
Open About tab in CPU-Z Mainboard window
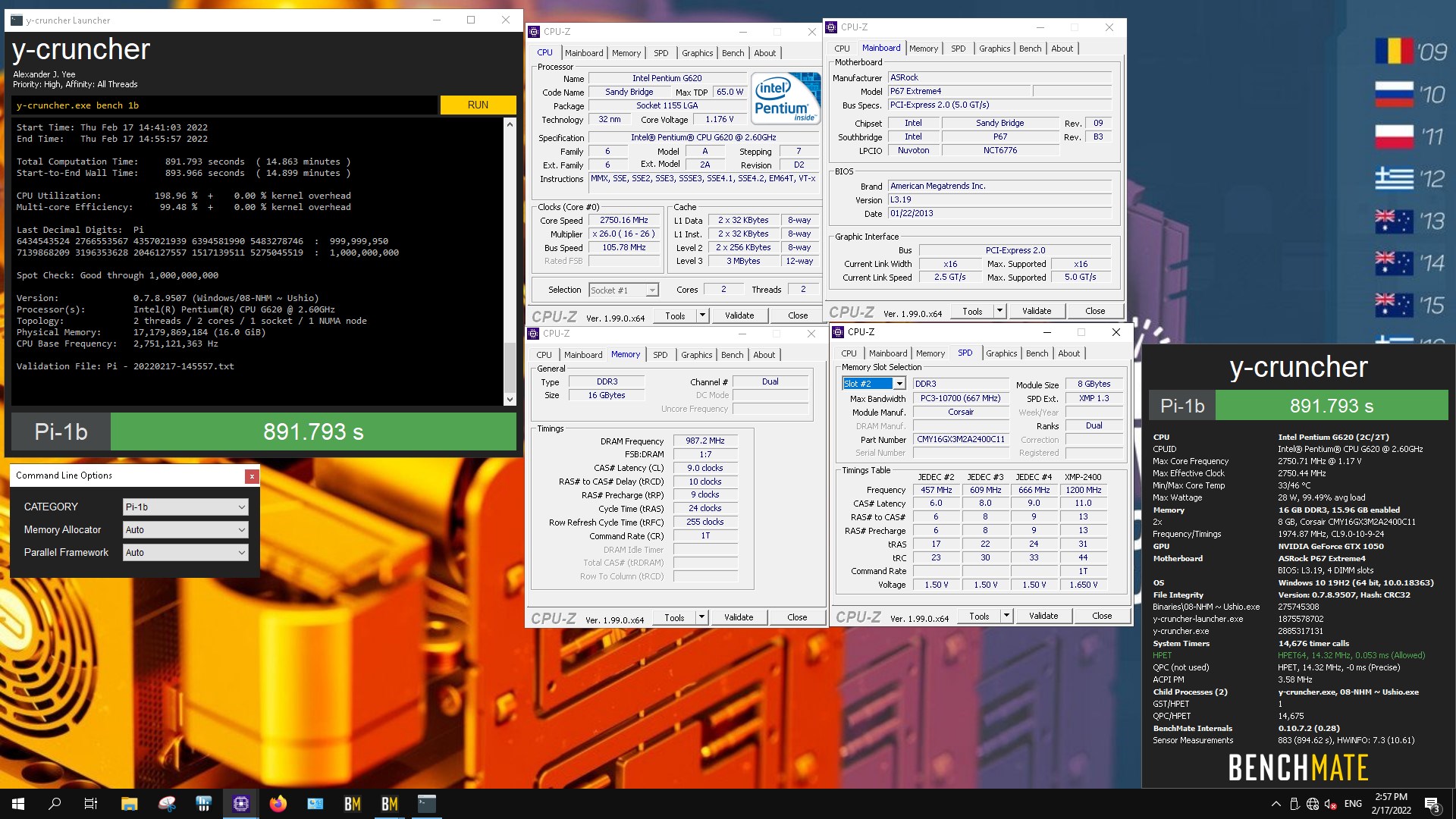click(x=1062, y=49)
